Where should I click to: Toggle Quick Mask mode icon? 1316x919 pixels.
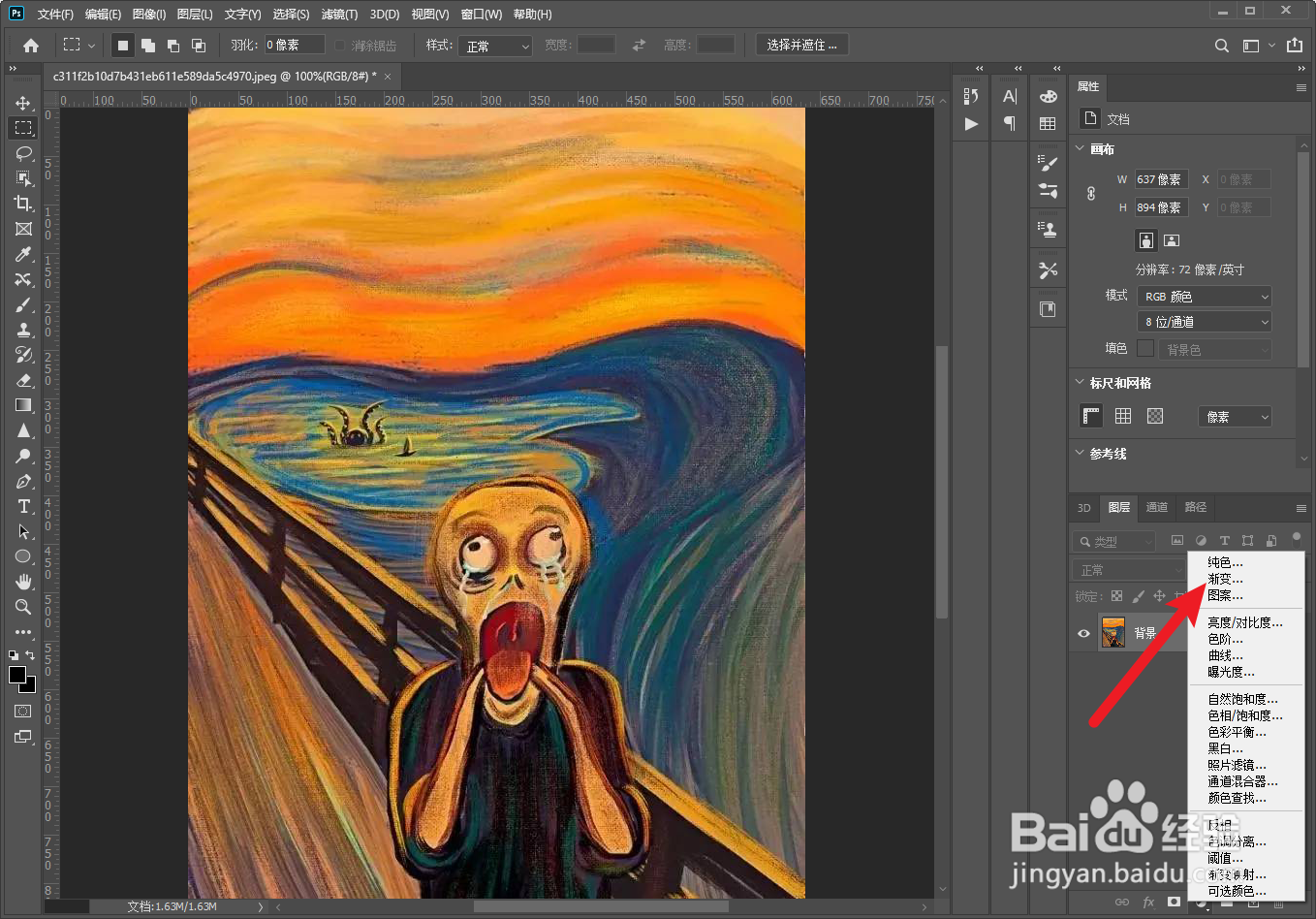[23, 712]
